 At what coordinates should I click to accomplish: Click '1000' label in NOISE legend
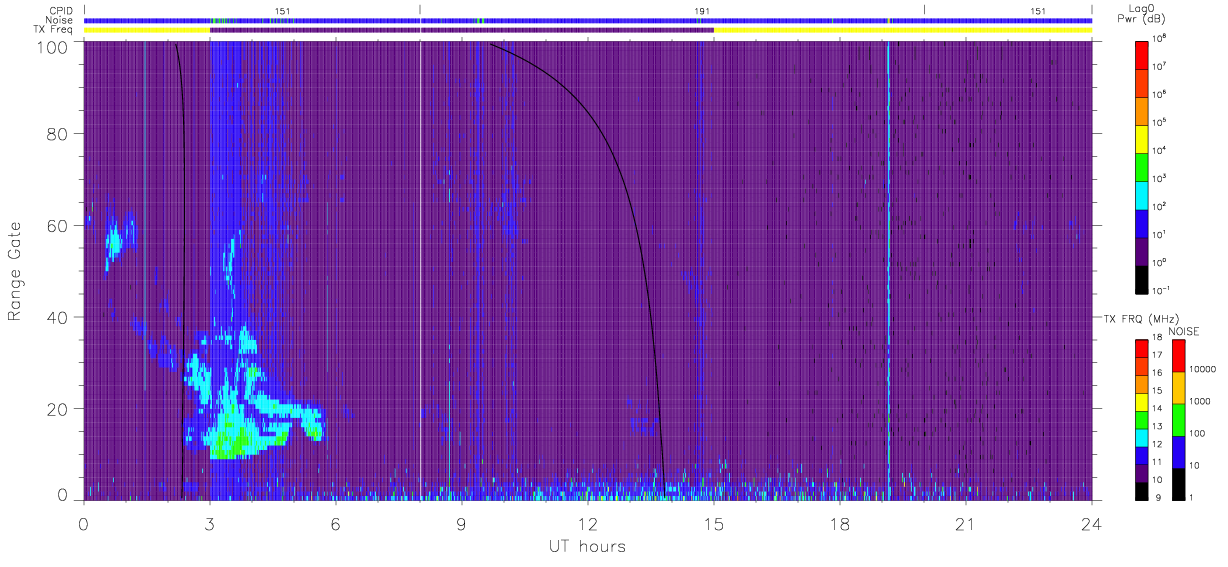(x=1201, y=401)
